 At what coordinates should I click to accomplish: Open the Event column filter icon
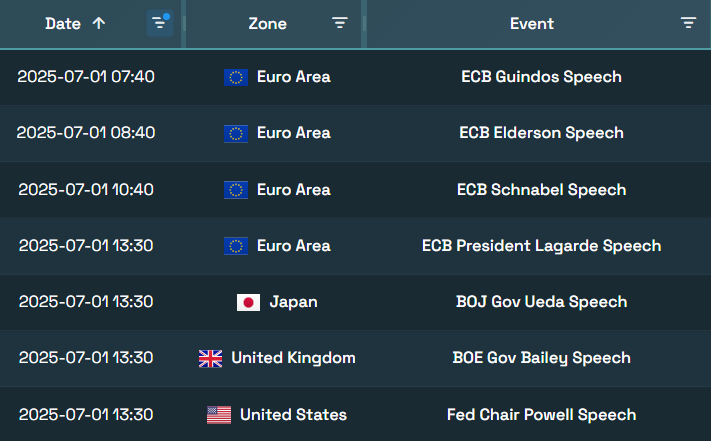tap(688, 23)
